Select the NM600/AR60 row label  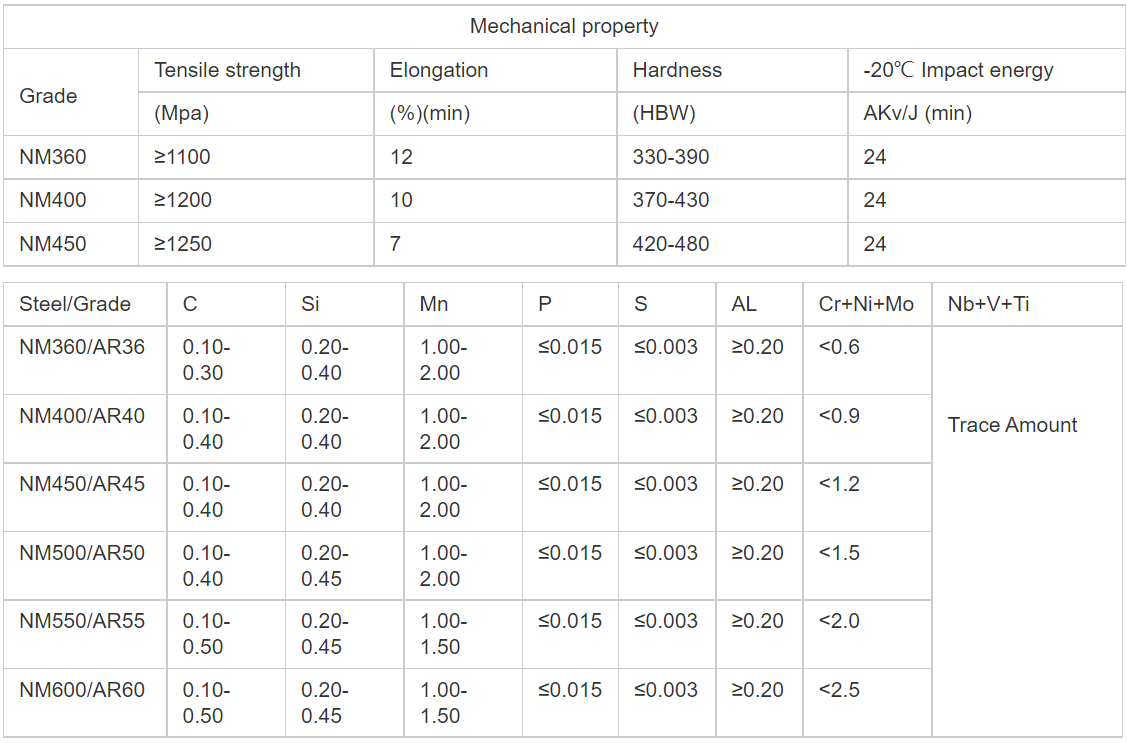[x=82, y=690]
